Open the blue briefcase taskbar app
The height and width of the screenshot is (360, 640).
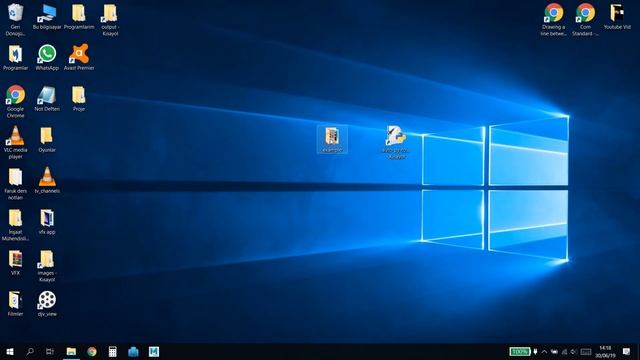(133, 351)
